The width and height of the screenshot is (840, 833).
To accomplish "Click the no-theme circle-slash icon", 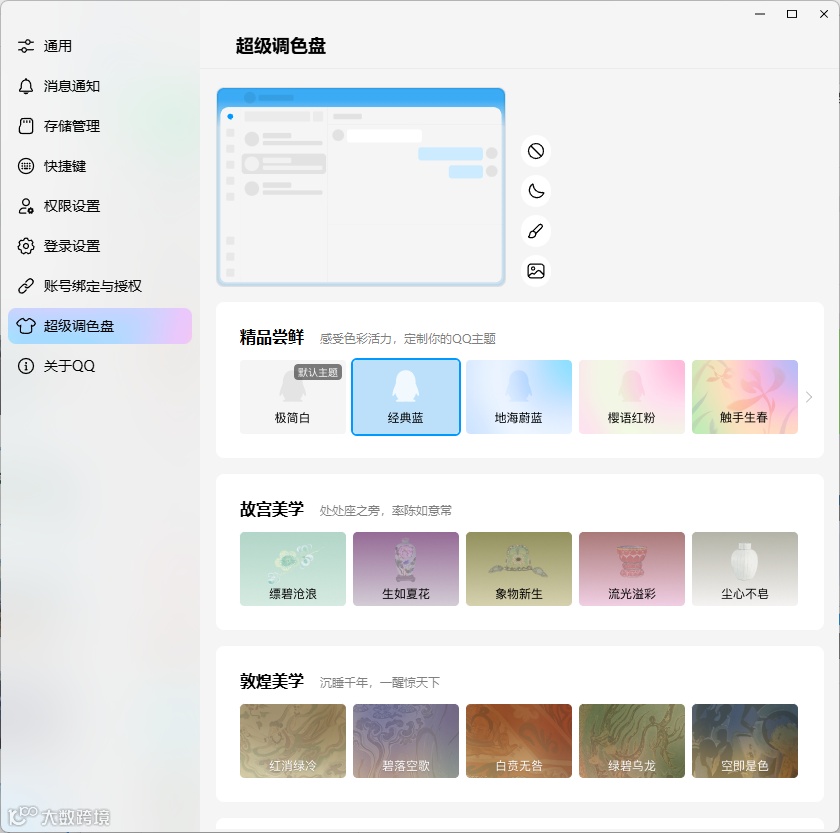I will tap(536, 151).
